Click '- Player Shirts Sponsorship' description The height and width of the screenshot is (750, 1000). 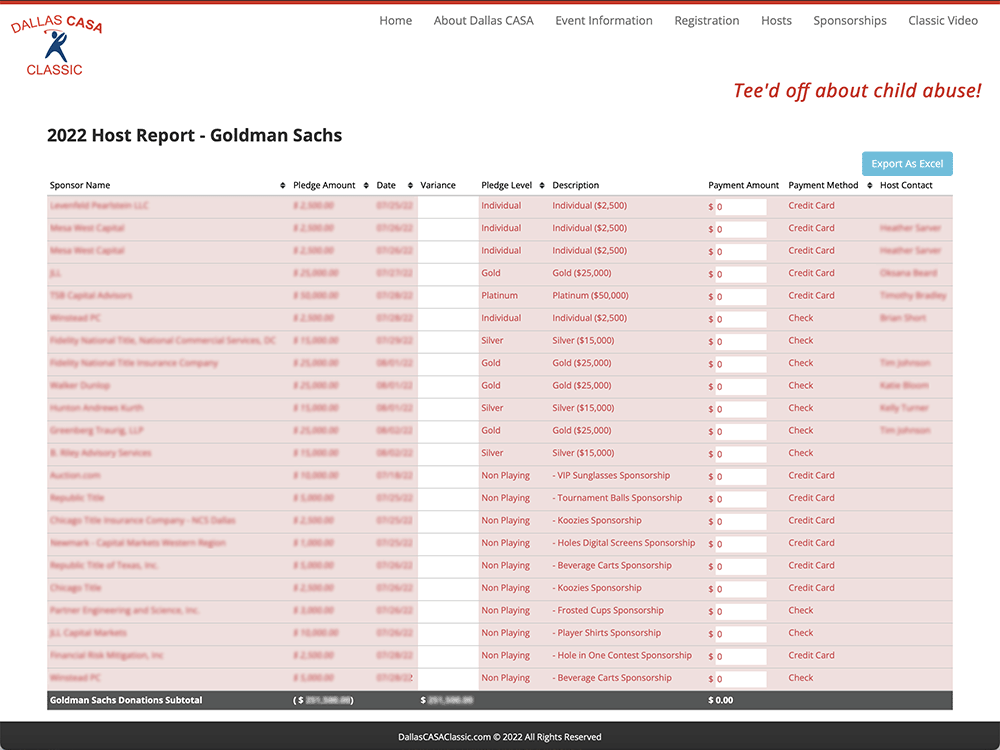click(x=607, y=633)
